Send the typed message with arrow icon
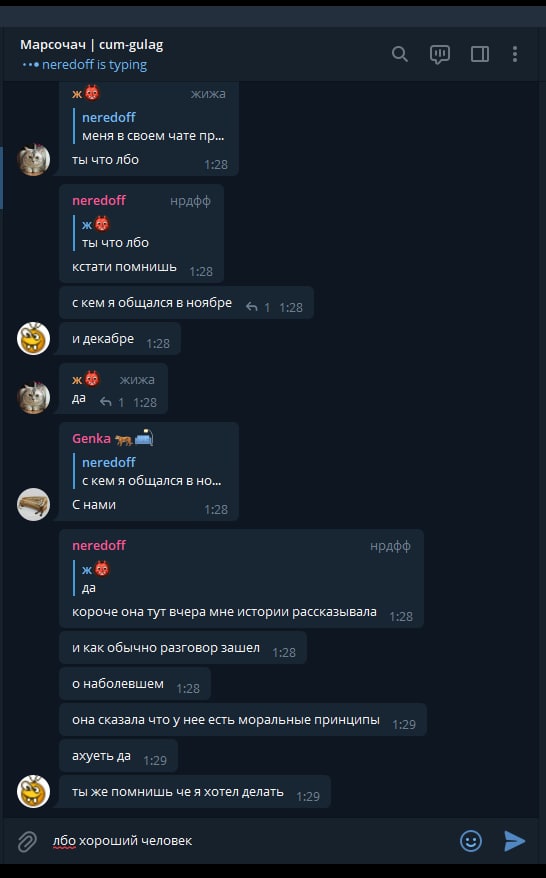This screenshot has height=878, width=546. point(514,840)
